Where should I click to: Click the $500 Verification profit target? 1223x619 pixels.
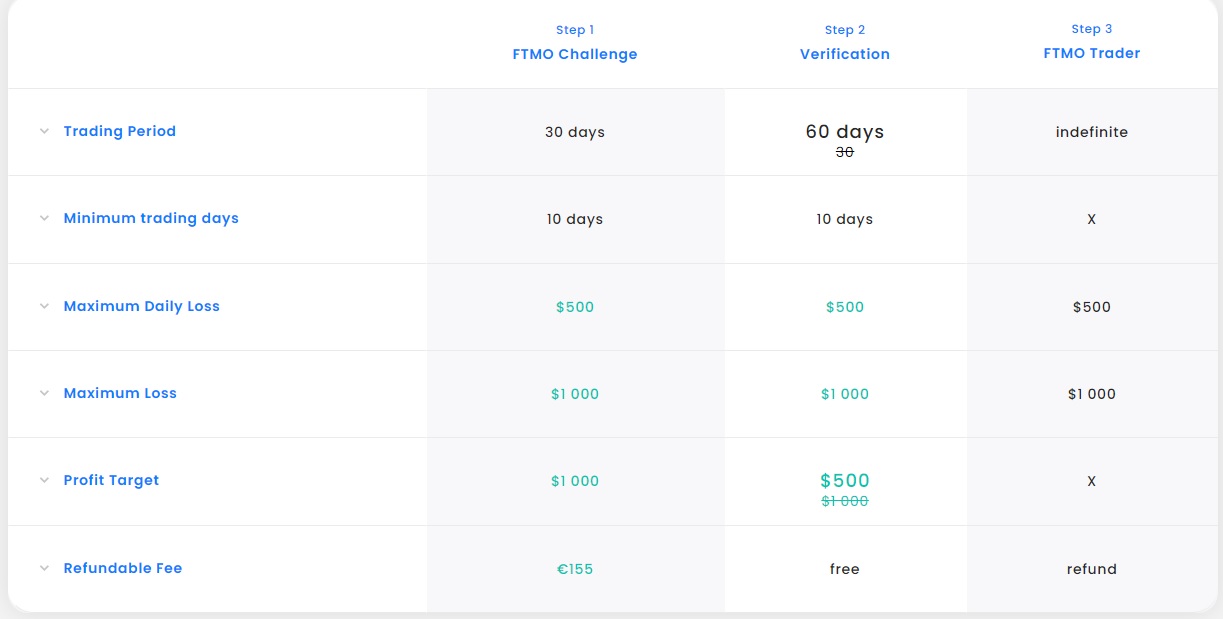tap(844, 481)
